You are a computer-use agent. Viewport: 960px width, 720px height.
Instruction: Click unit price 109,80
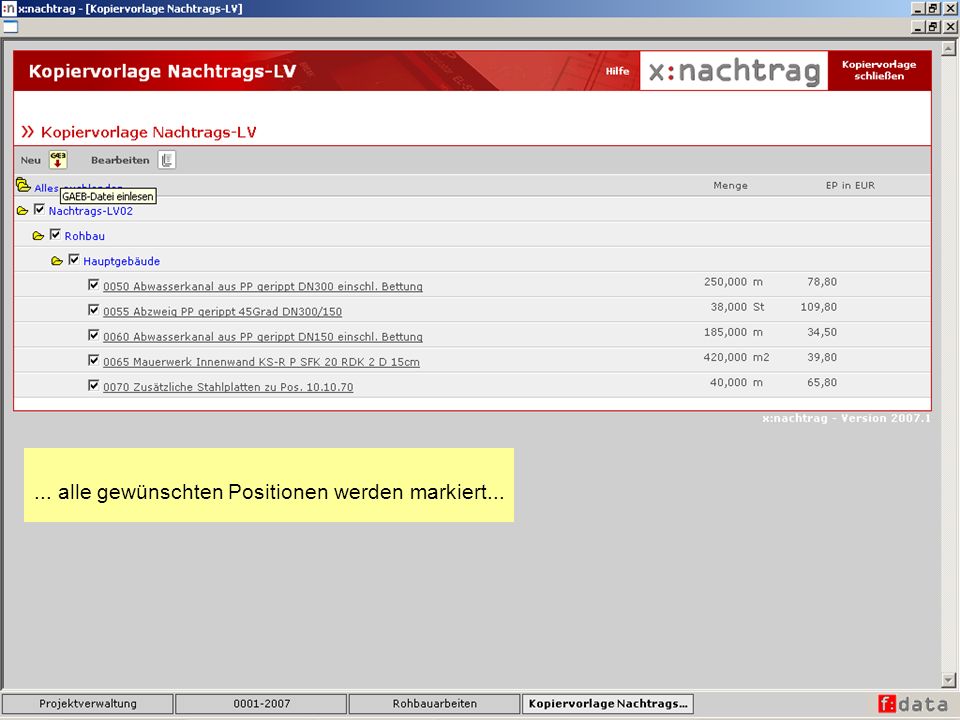819,307
